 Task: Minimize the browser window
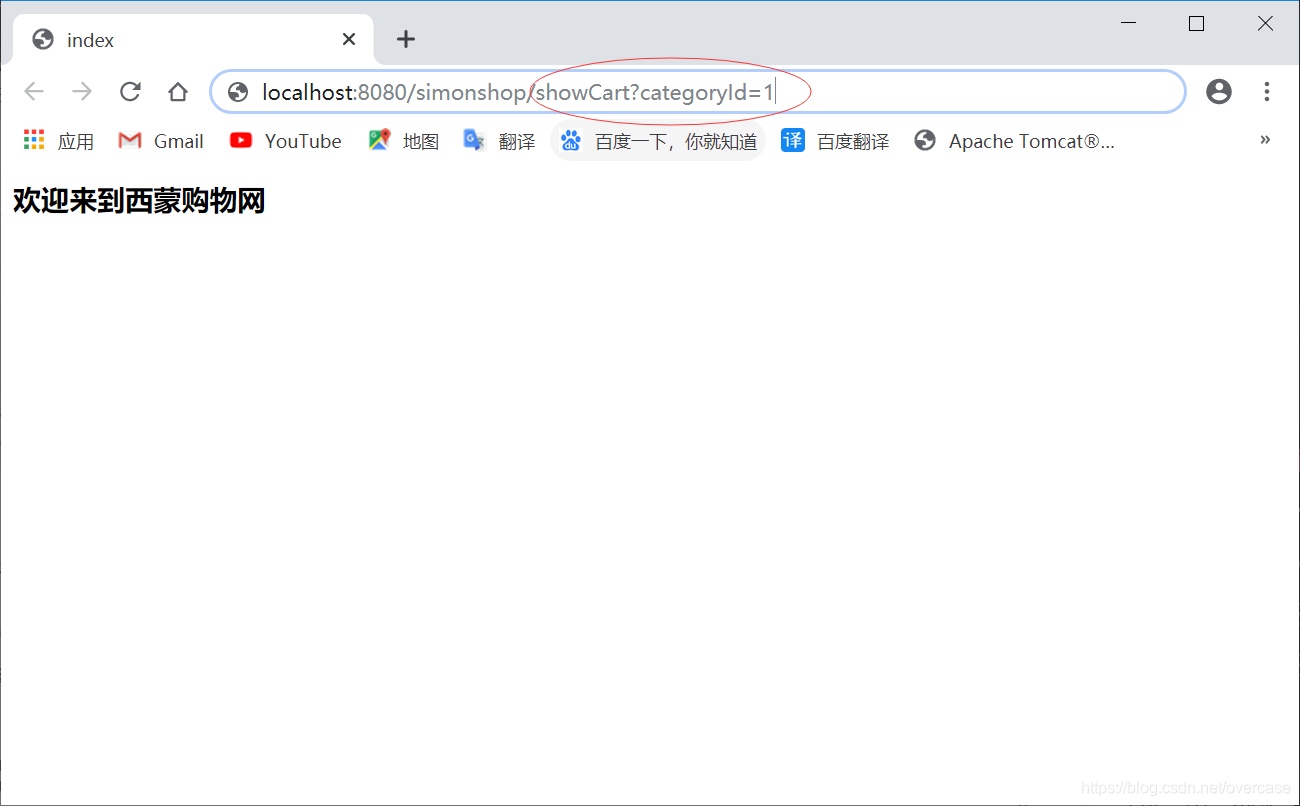tap(1129, 24)
